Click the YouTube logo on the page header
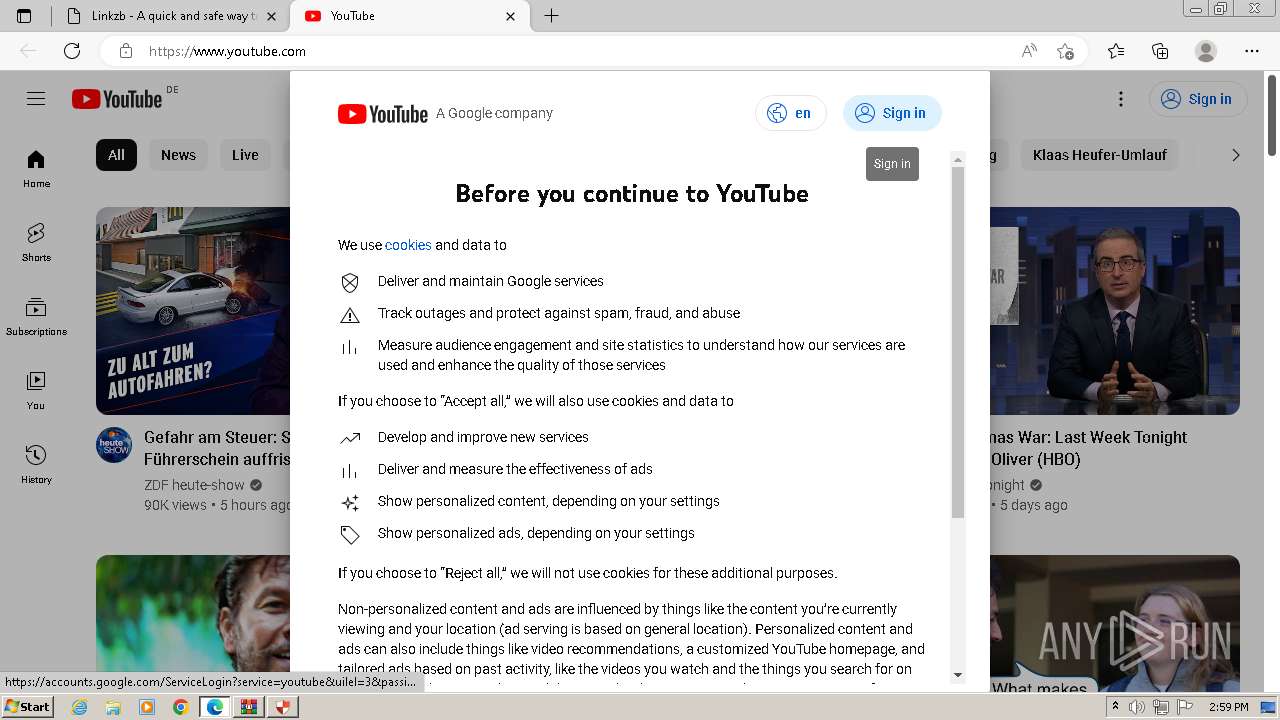Image resolution: width=1280 pixels, height=720 pixels. click(117, 99)
